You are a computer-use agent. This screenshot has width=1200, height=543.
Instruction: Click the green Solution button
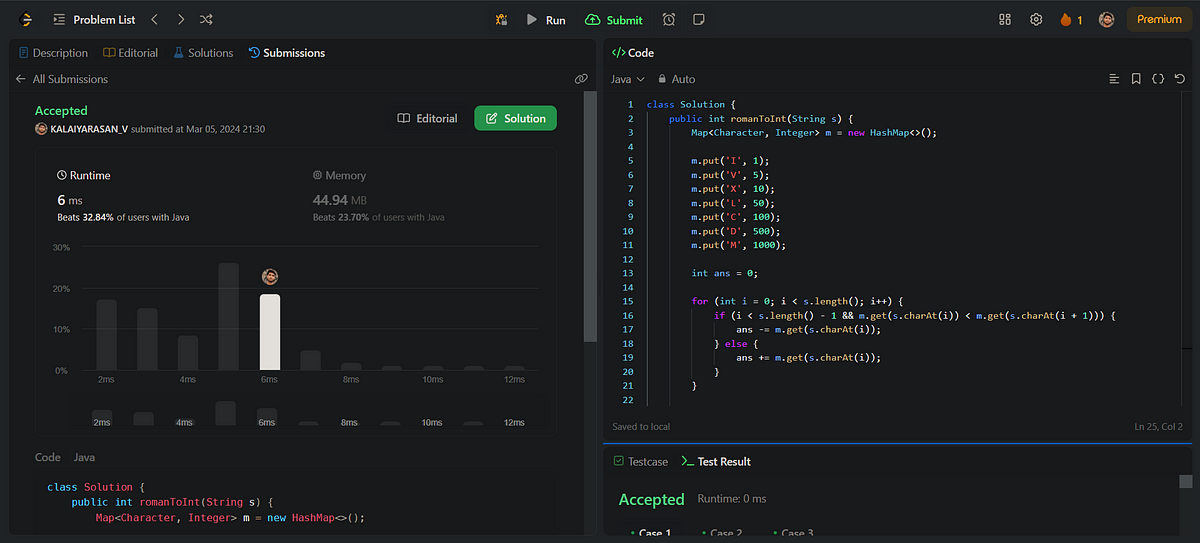515,118
